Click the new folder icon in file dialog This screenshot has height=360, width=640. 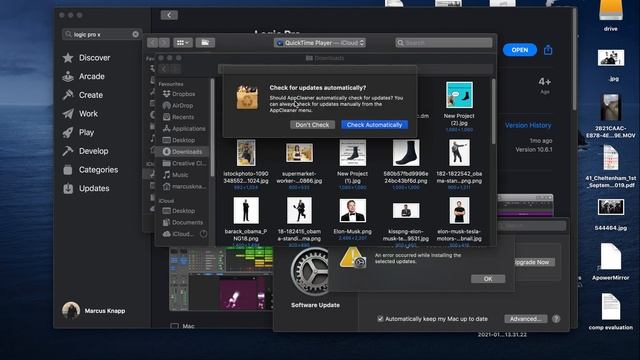pos(205,42)
